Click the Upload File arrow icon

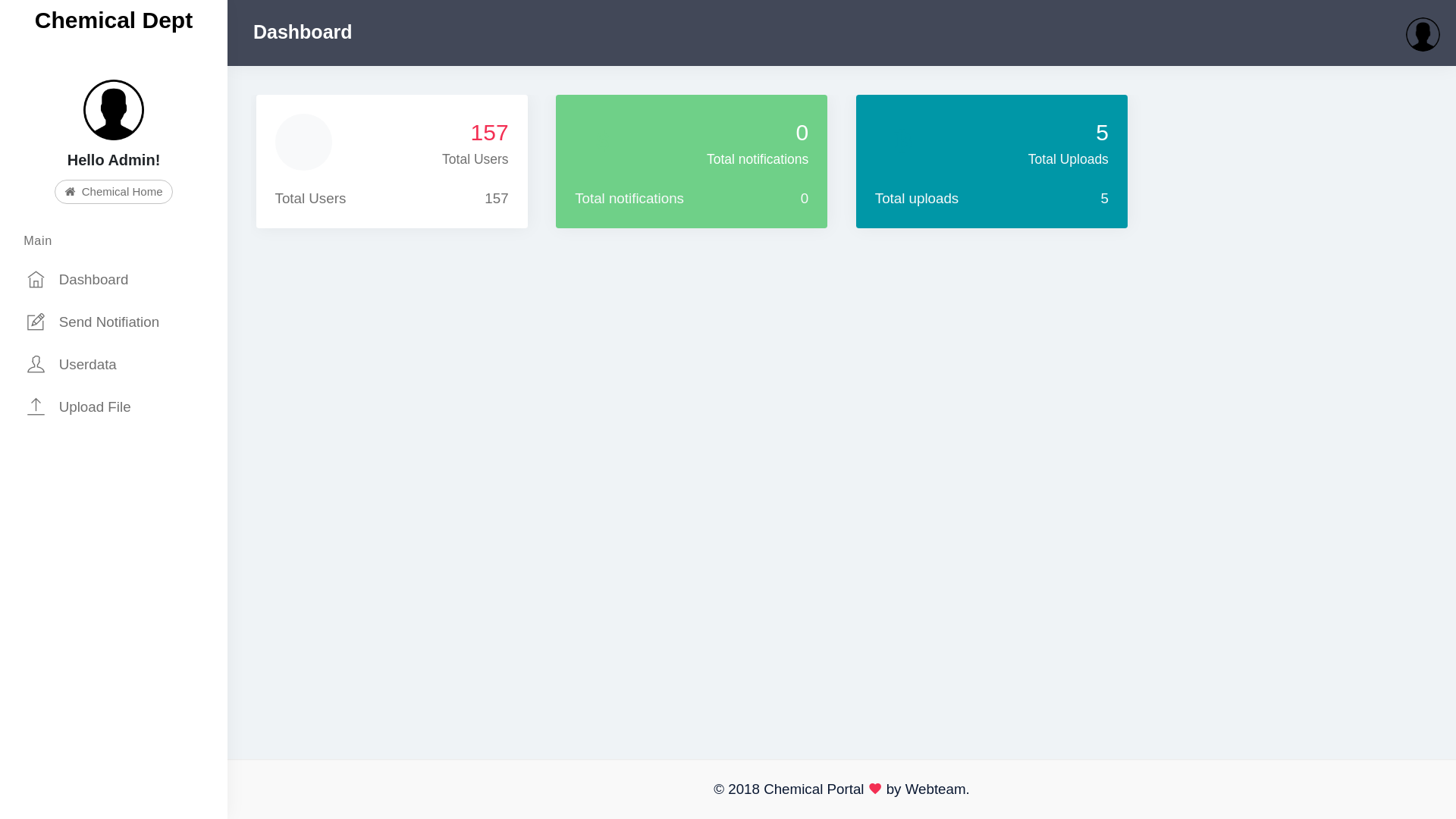pos(36,407)
